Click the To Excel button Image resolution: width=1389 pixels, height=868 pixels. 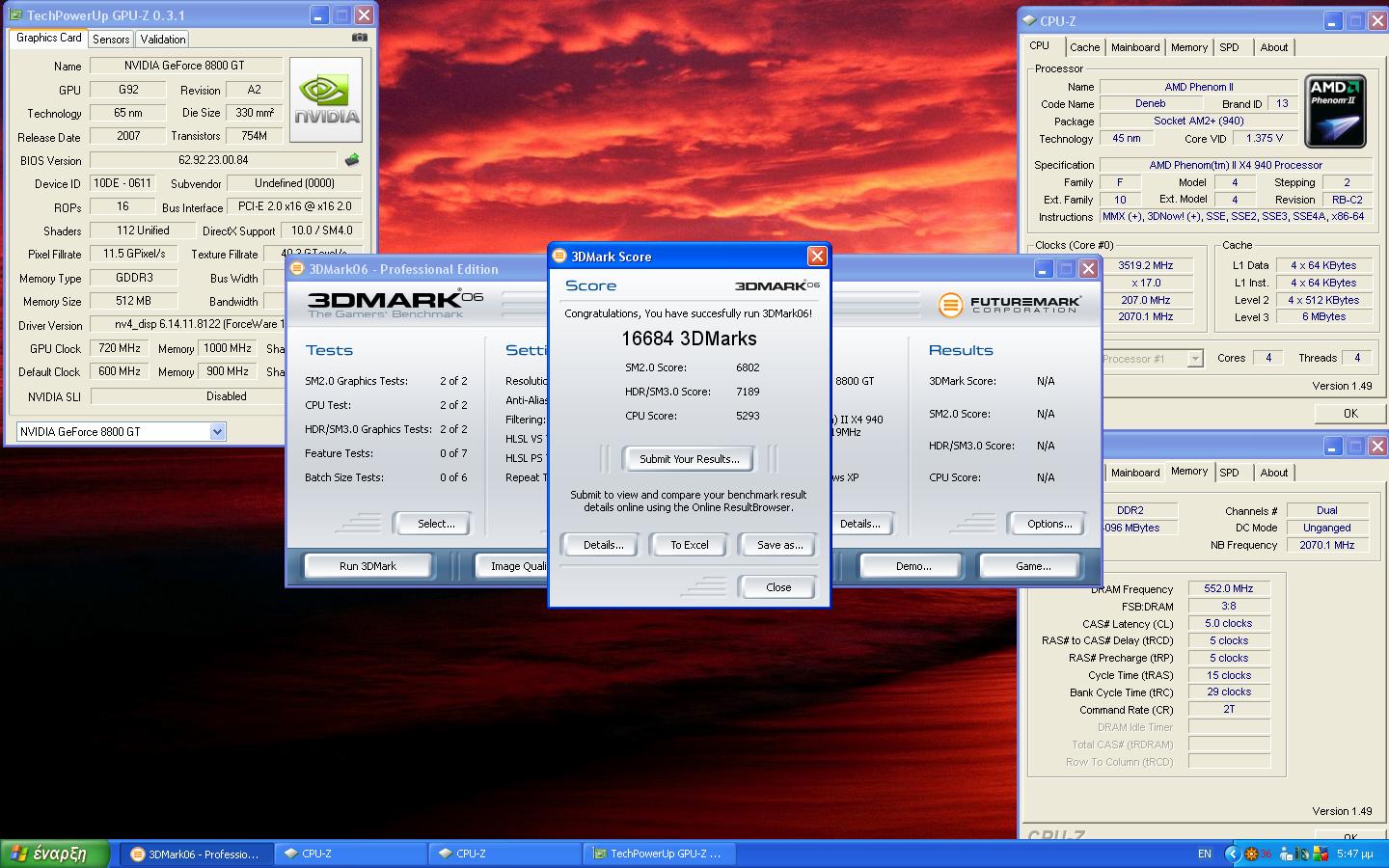tap(690, 545)
